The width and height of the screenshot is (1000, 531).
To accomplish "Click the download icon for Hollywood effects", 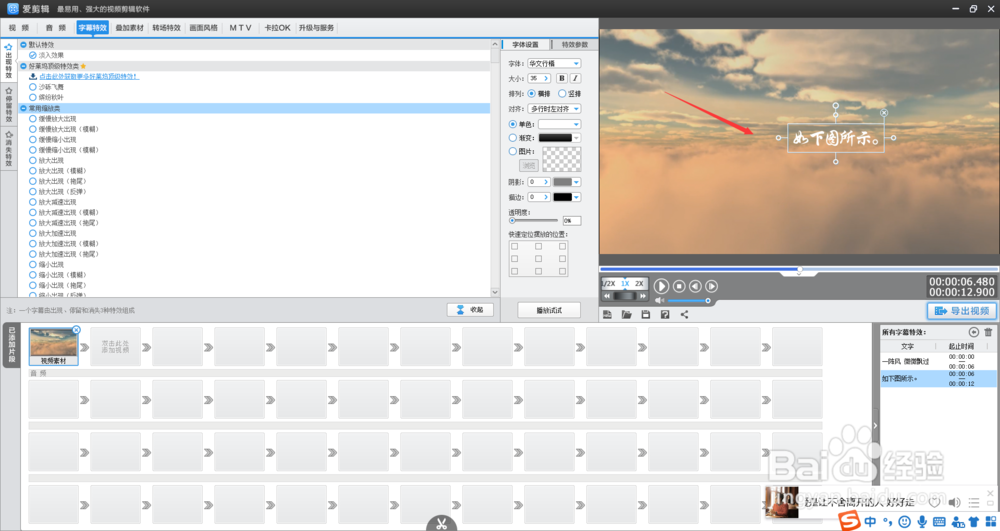I will [33, 76].
